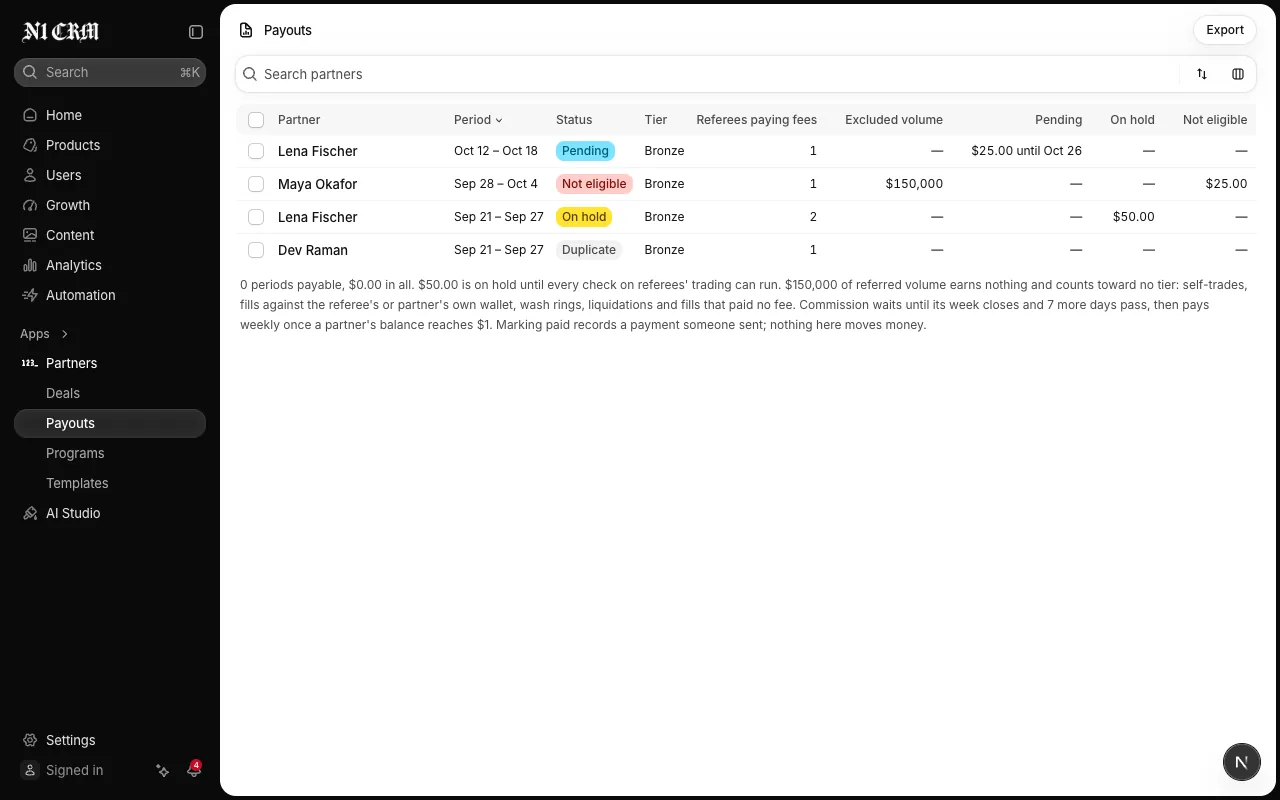
Task: Collapse the sidebar panel icon
Action: point(196,32)
